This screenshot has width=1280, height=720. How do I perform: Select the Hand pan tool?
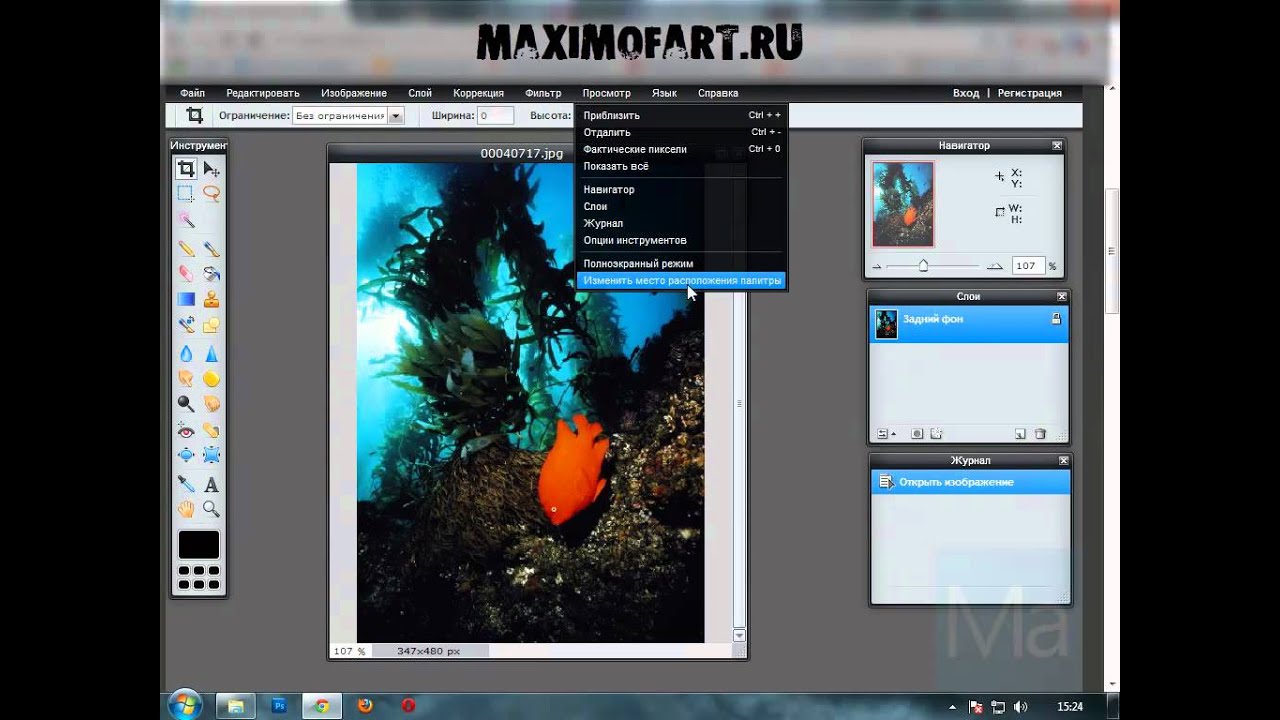pos(186,509)
